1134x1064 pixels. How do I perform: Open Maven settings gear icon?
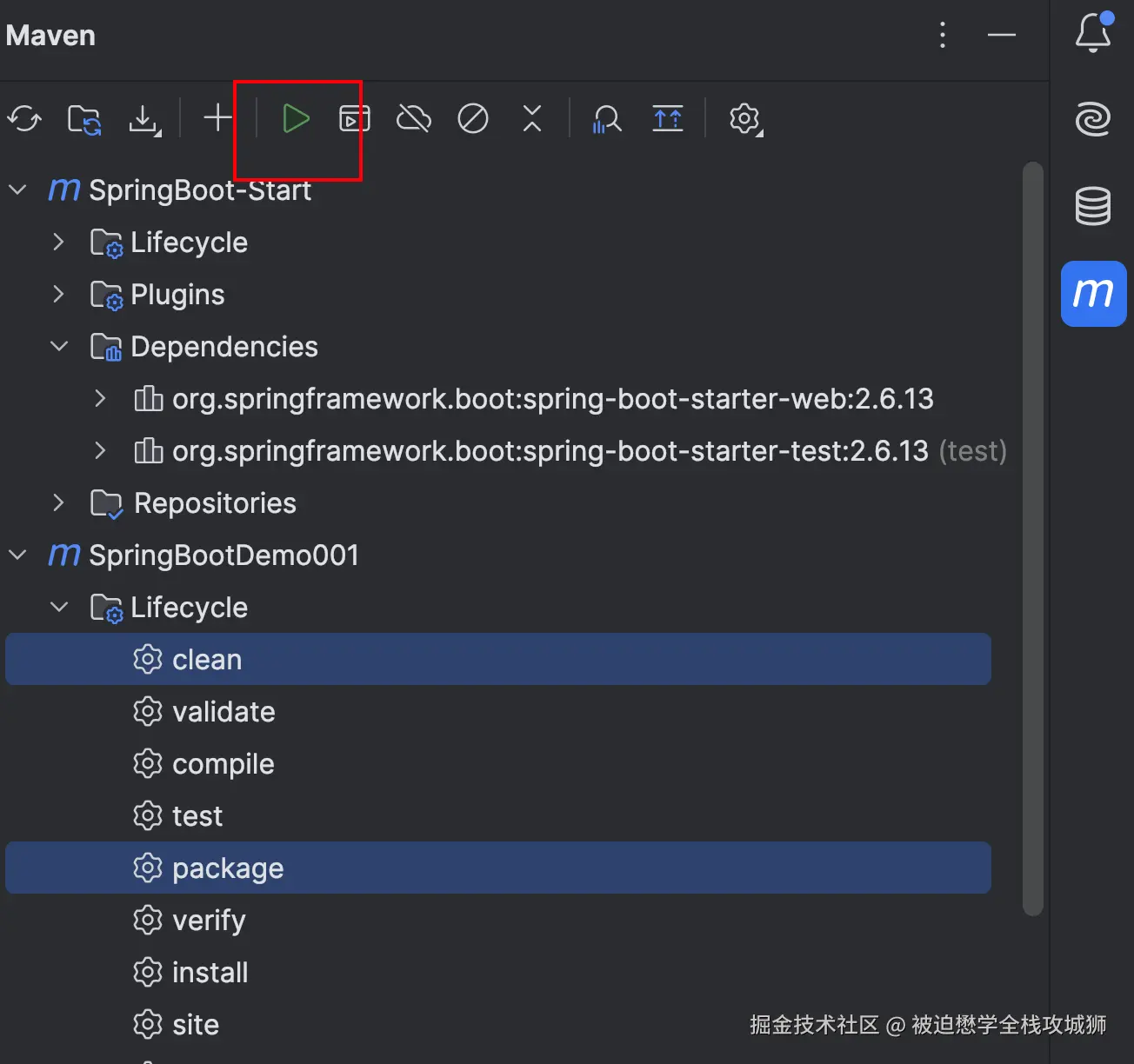[x=745, y=119]
